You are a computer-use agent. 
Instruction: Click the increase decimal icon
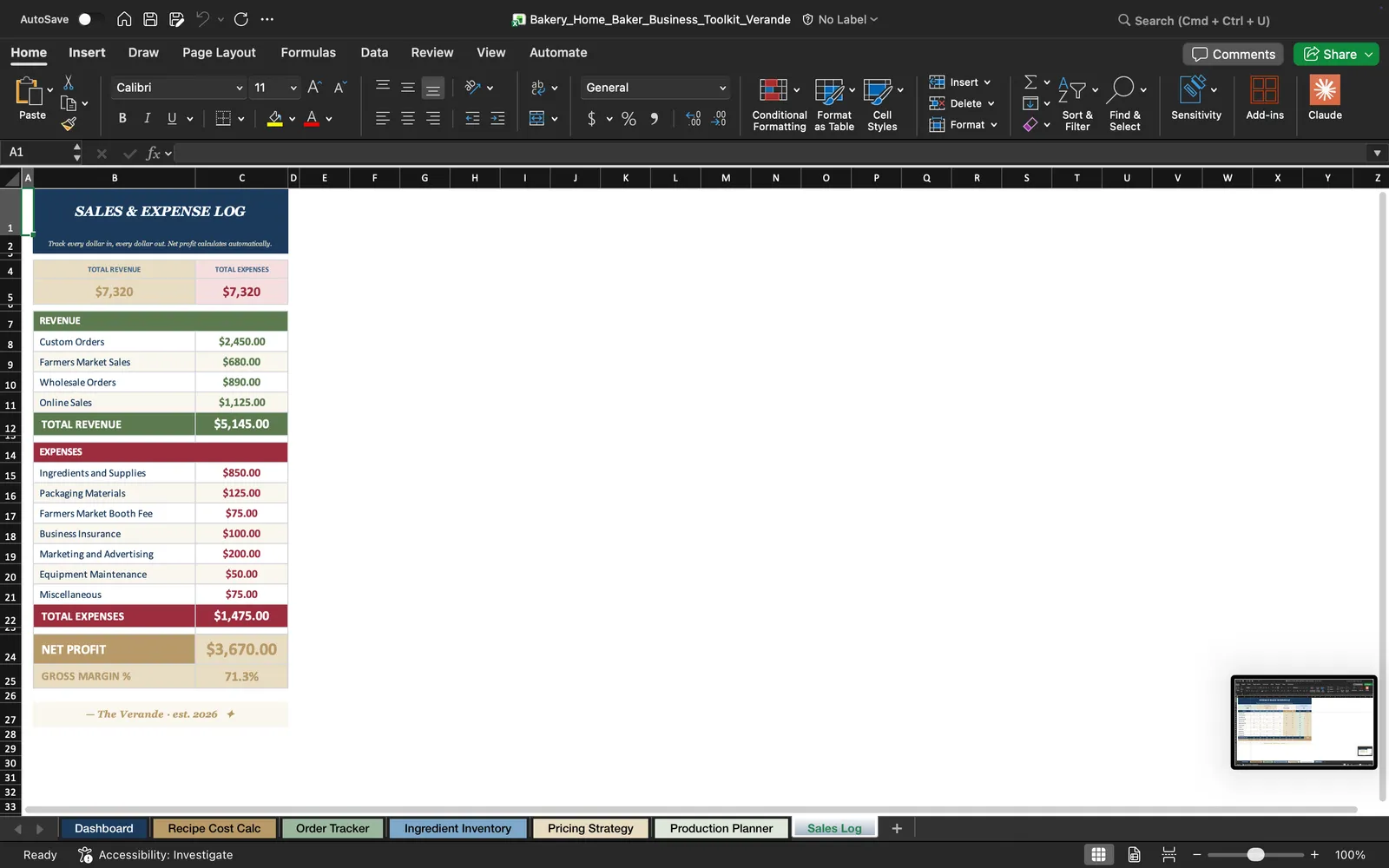click(x=693, y=119)
